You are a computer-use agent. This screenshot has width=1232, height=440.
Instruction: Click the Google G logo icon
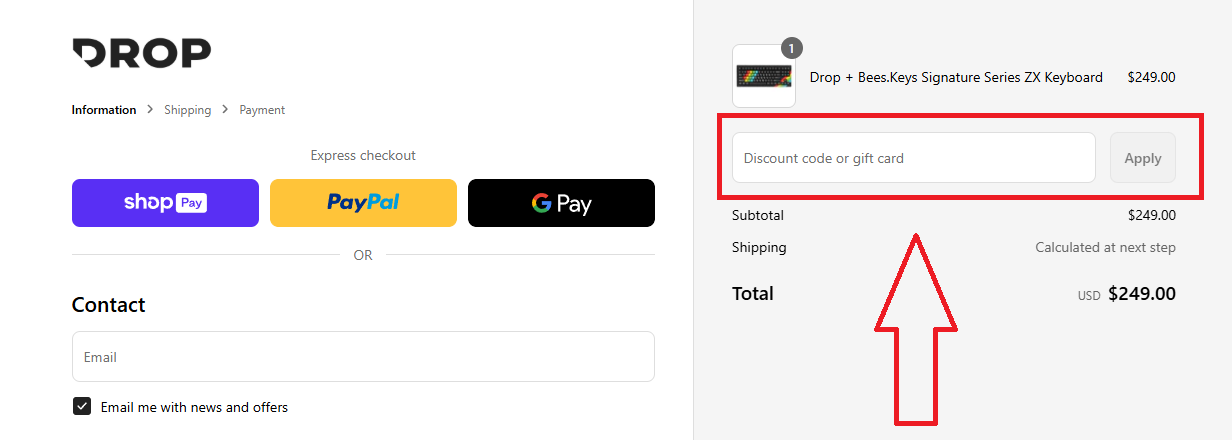[x=542, y=203]
